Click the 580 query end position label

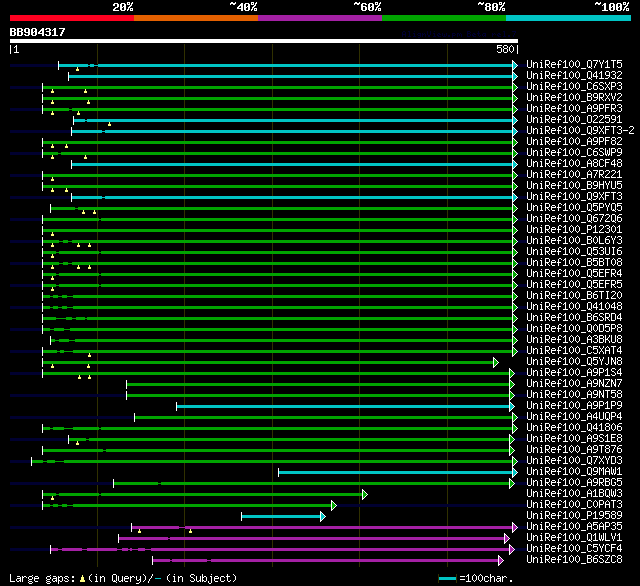click(x=505, y=49)
